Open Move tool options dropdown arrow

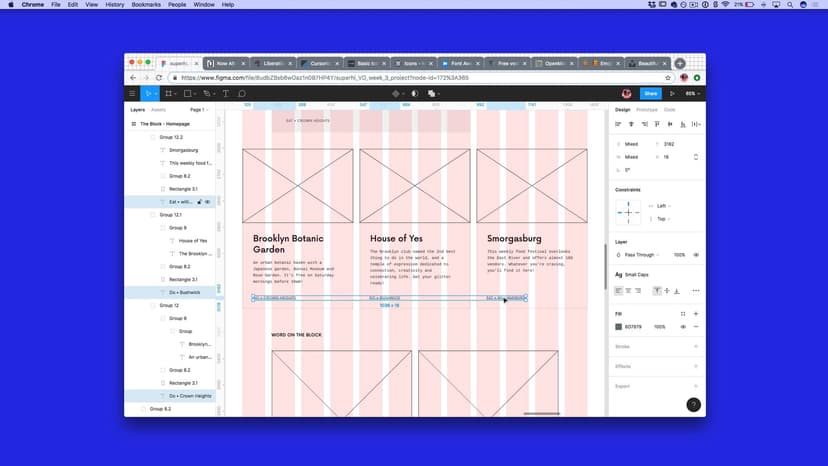coord(156,94)
